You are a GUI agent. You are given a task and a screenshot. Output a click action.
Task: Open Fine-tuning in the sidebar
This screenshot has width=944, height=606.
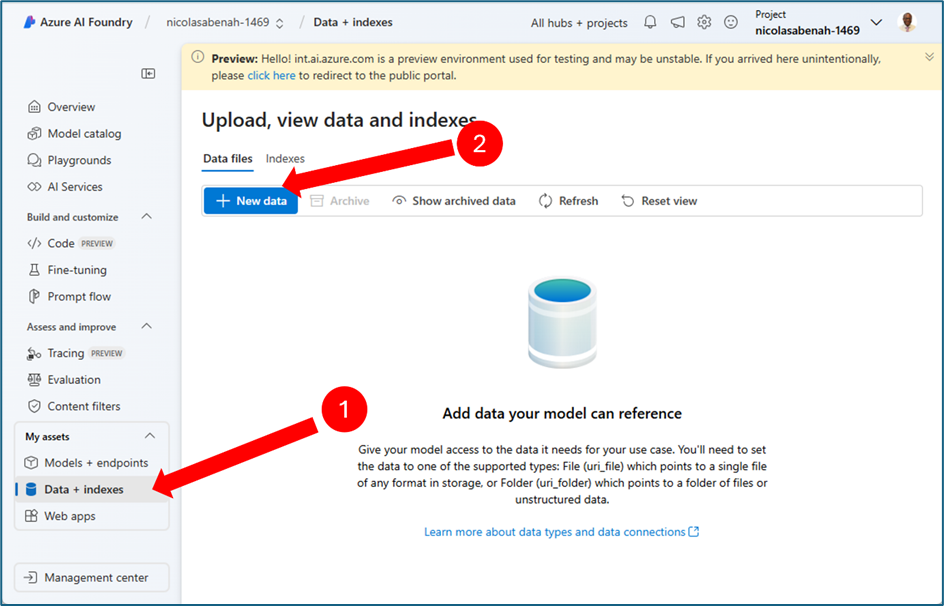tap(77, 270)
